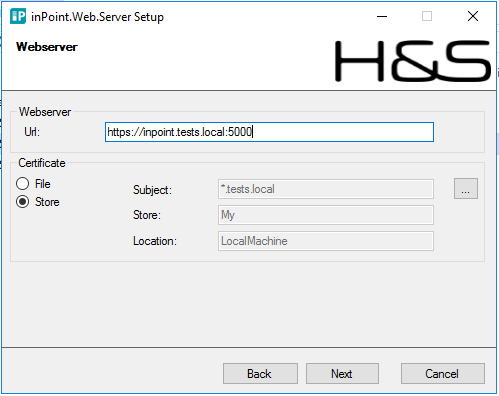The width and height of the screenshot is (499, 396).
Task: Open certificate browse dialog with ellipsis button
Action: [466, 189]
